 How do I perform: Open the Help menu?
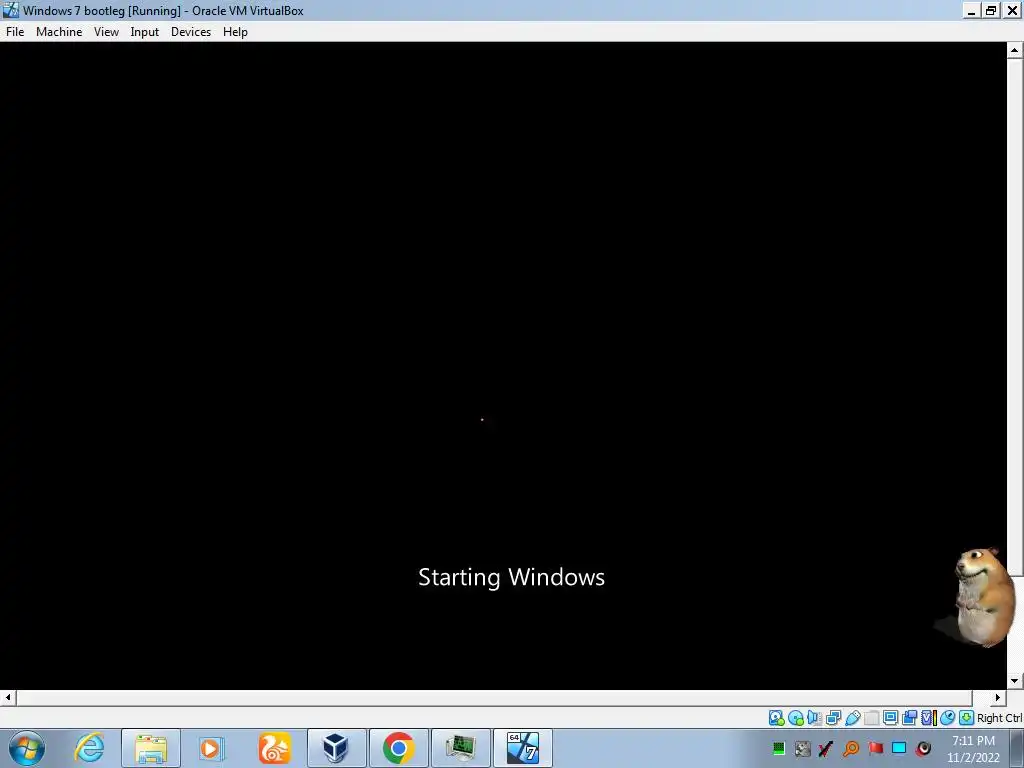point(235,31)
